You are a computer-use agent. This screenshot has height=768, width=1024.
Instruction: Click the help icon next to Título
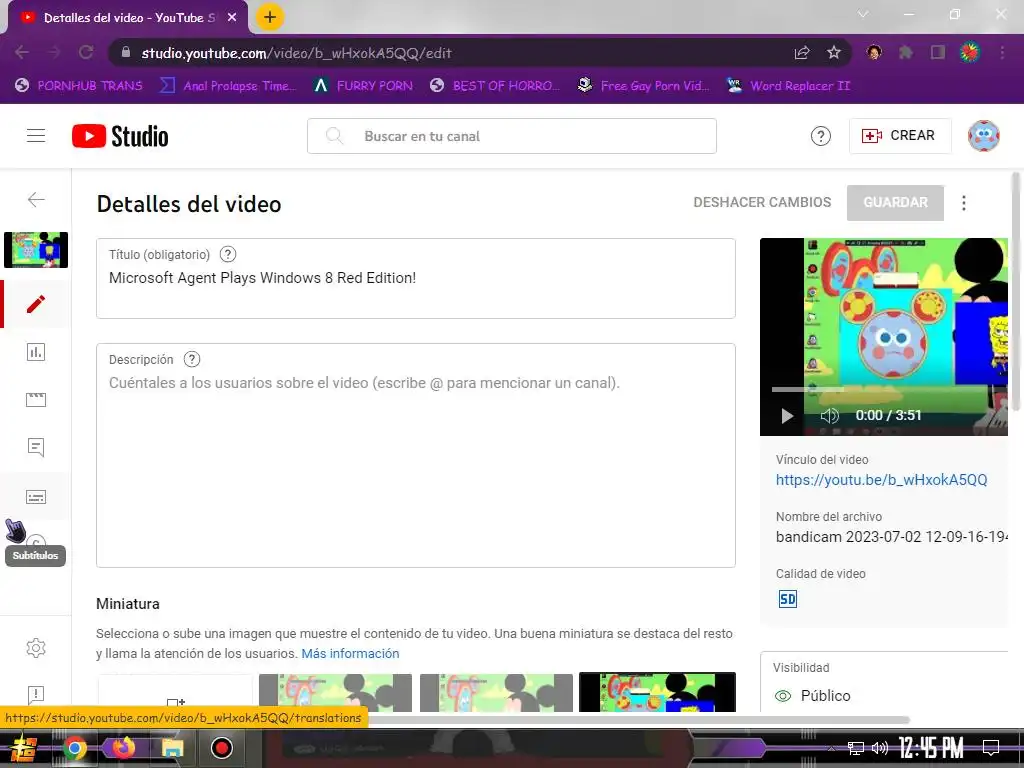(x=227, y=255)
